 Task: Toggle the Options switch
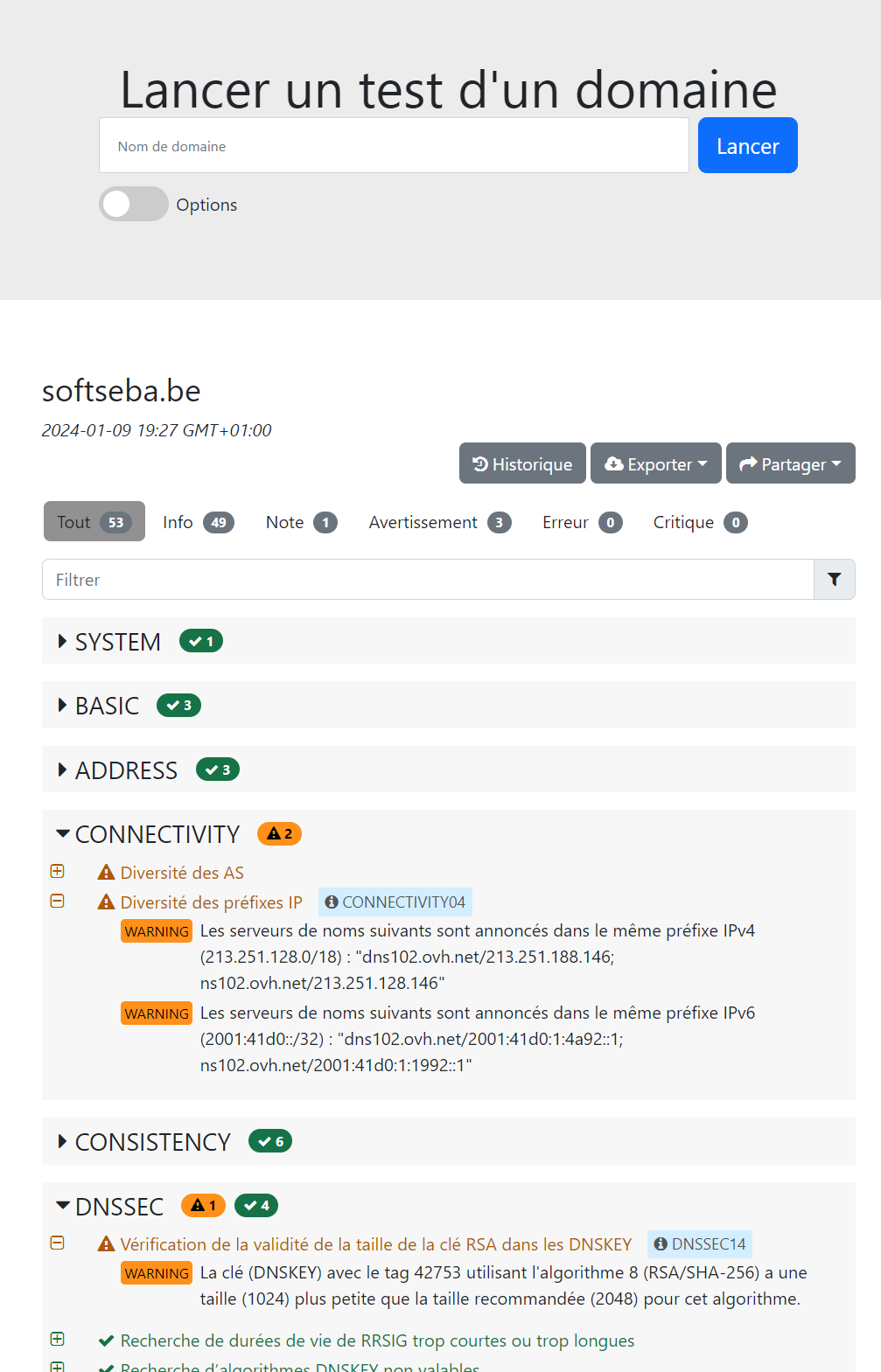(133, 205)
